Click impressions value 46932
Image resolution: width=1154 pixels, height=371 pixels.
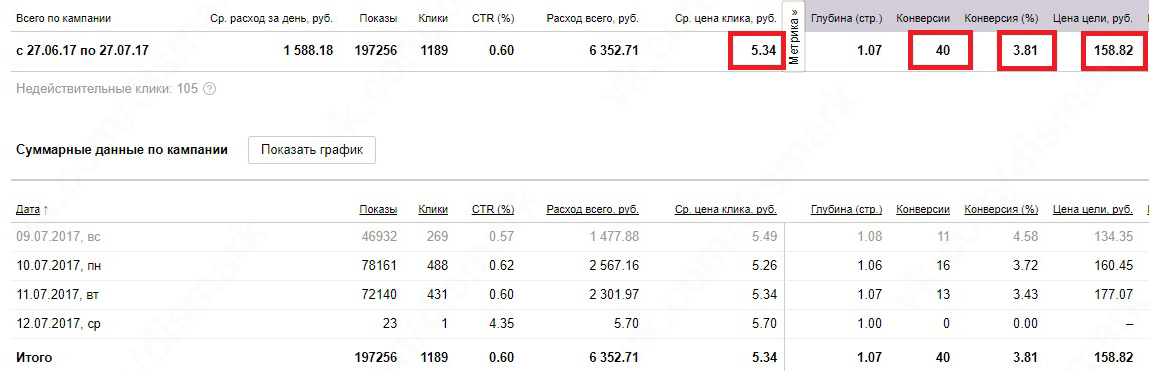380,237
